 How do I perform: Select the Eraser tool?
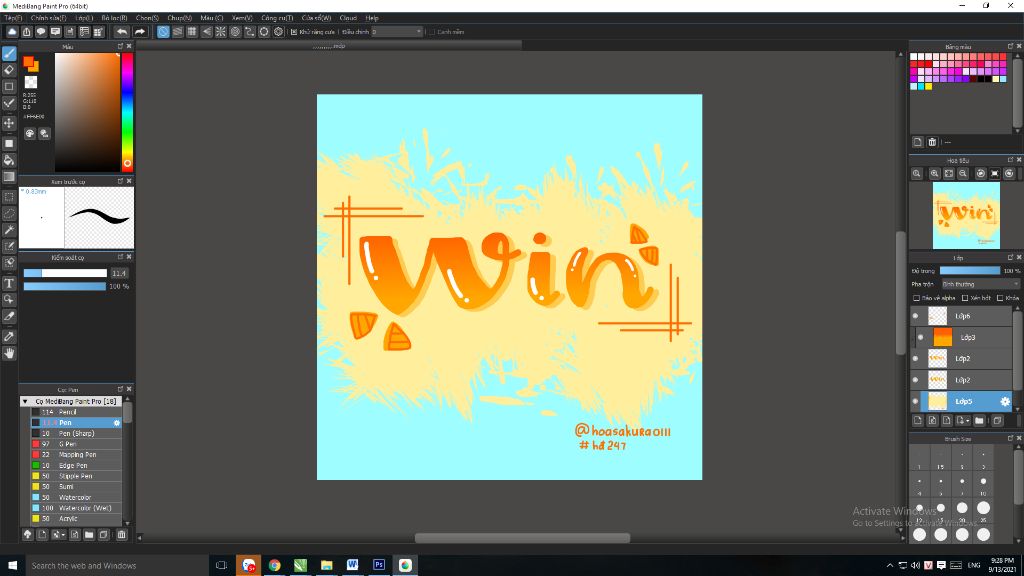pos(9,70)
